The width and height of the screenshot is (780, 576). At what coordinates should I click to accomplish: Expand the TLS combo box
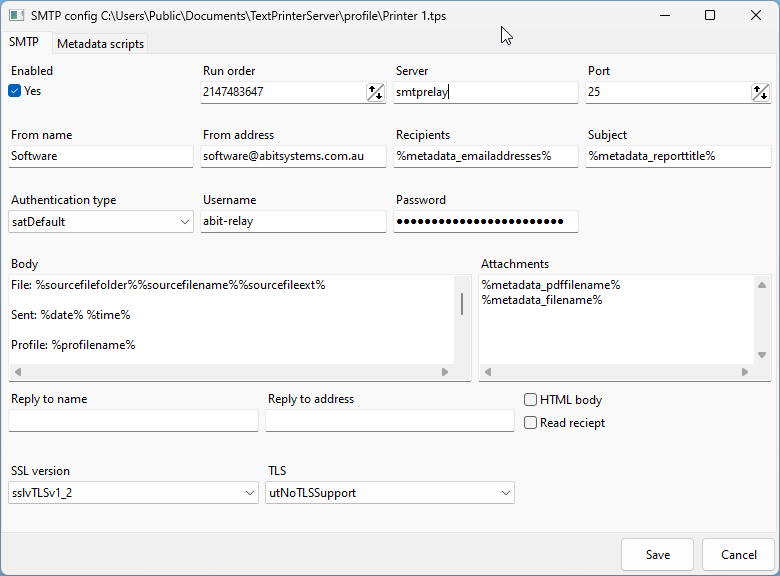(x=390, y=493)
